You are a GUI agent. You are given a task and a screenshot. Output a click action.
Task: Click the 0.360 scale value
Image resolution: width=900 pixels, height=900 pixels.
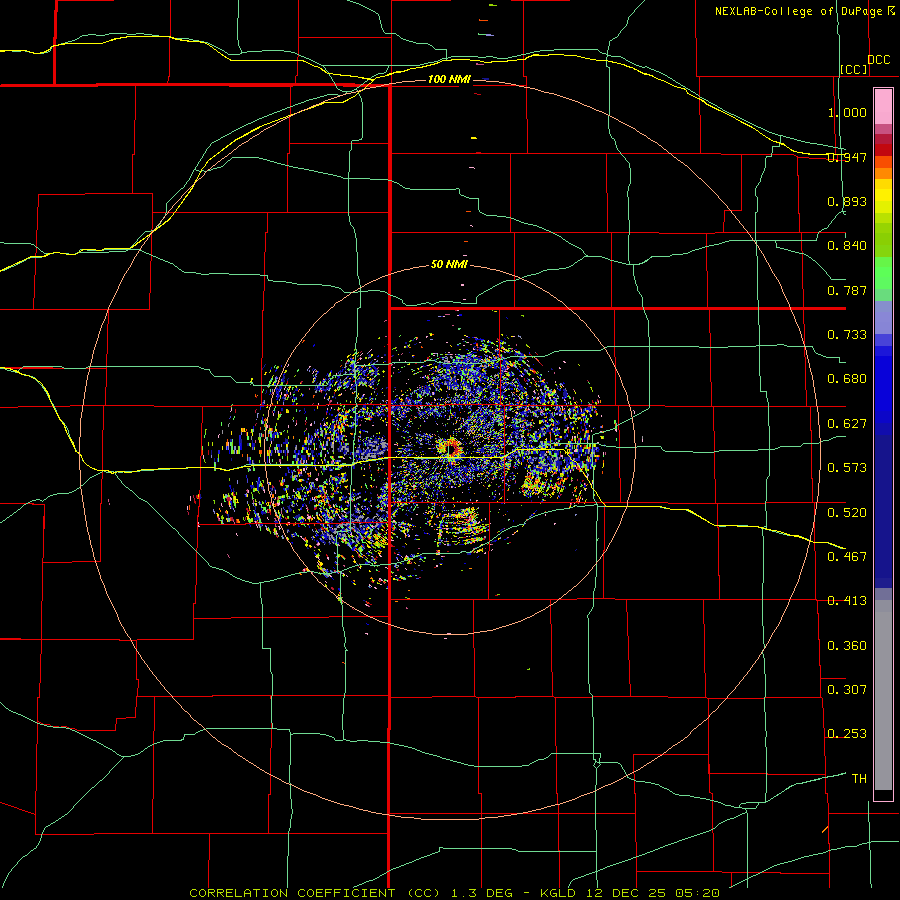(847, 646)
